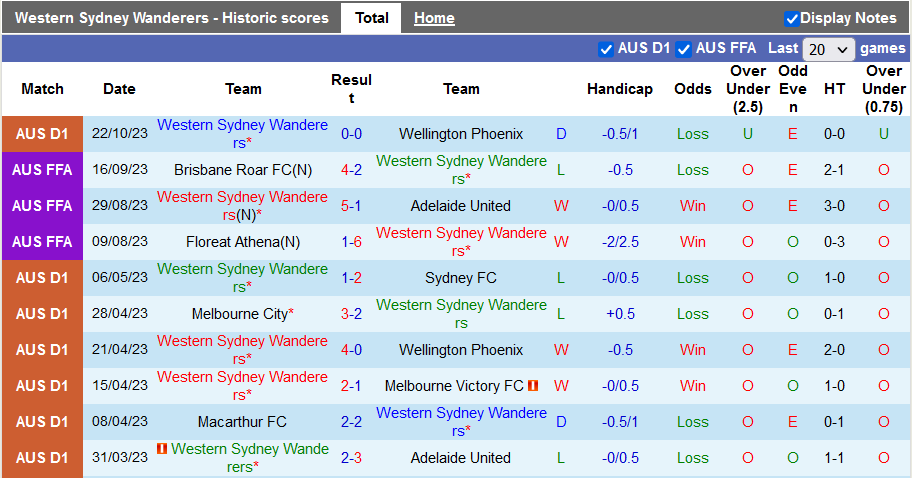The height and width of the screenshot is (478, 912).
Task: Click the AUS D1 badge for 22/10/23
Action: click(x=42, y=134)
